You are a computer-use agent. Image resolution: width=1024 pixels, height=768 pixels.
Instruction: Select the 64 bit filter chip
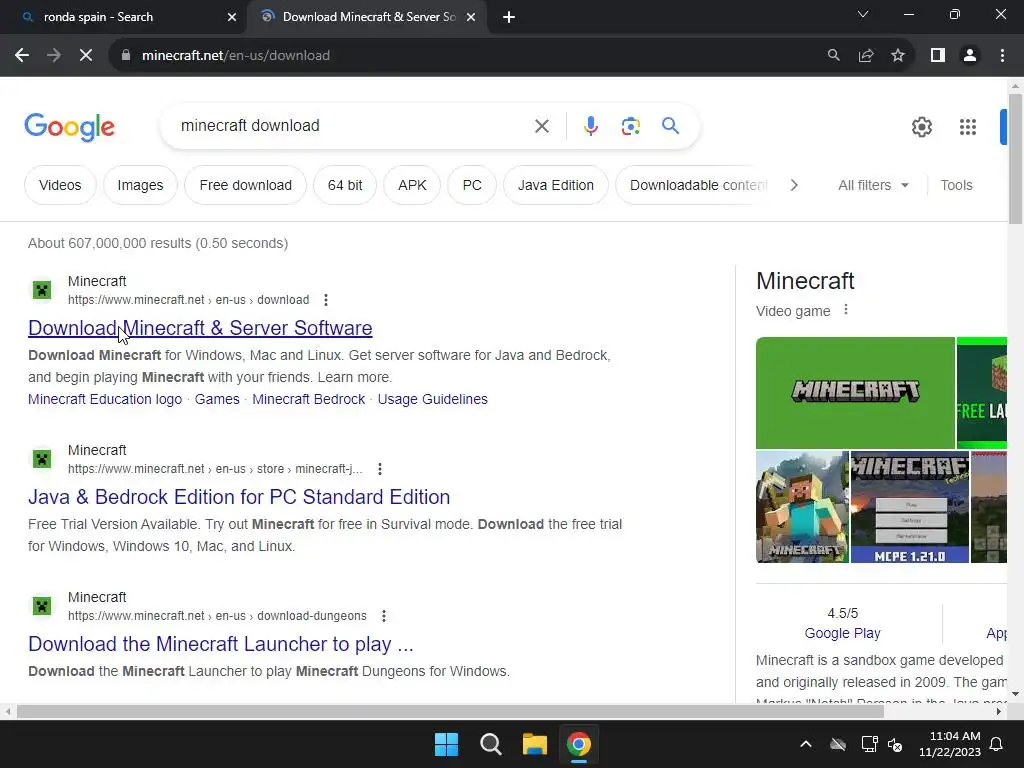[345, 185]
